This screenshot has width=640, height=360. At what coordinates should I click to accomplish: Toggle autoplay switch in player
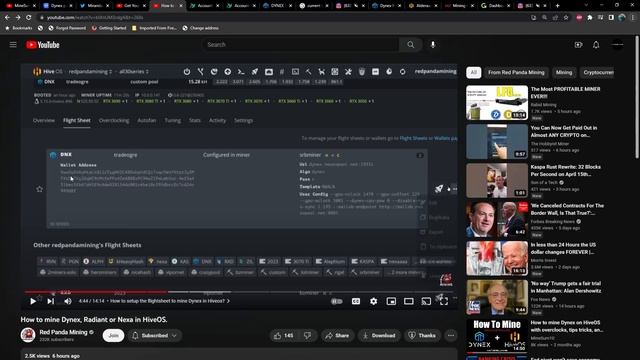click(x=337, y=301)
